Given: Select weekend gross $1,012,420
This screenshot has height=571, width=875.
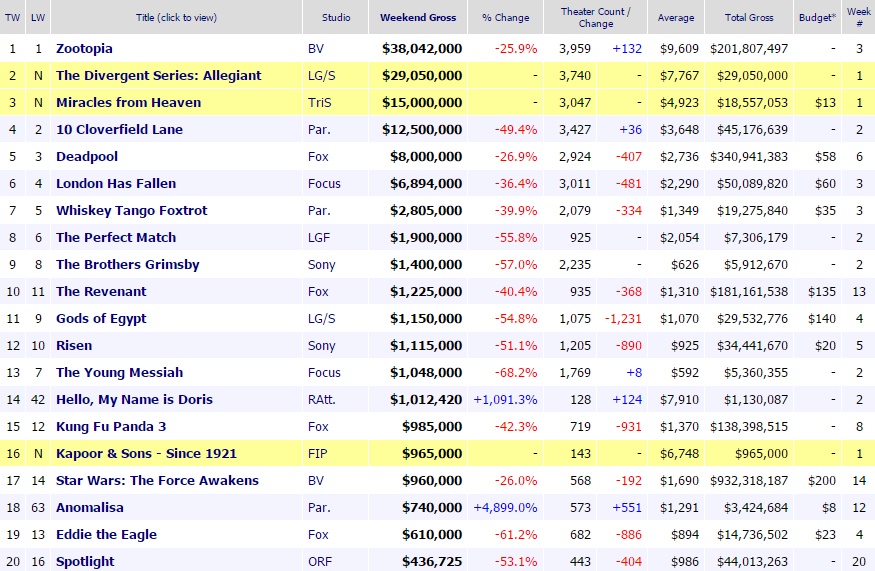Looking at the screenshot, I should pyautogui.click(x=426, y=400).
